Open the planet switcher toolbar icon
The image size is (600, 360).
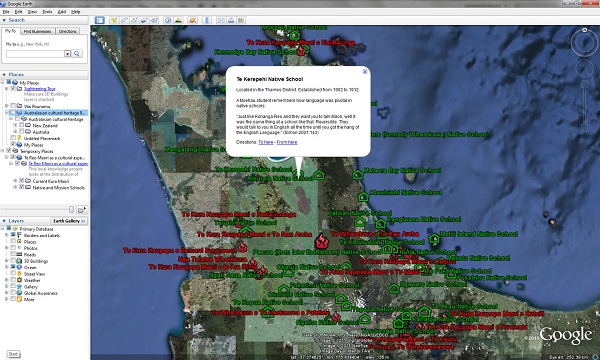pyautogui.click(x=192, y=20)
